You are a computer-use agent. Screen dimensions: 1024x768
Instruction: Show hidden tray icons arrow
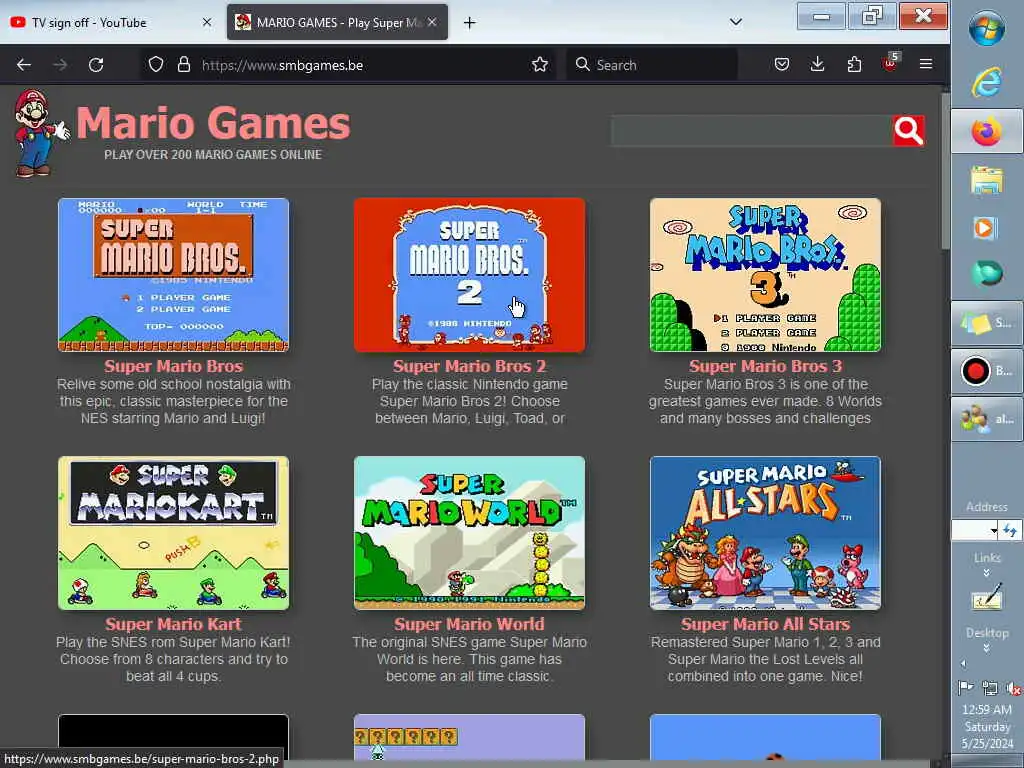963,664
